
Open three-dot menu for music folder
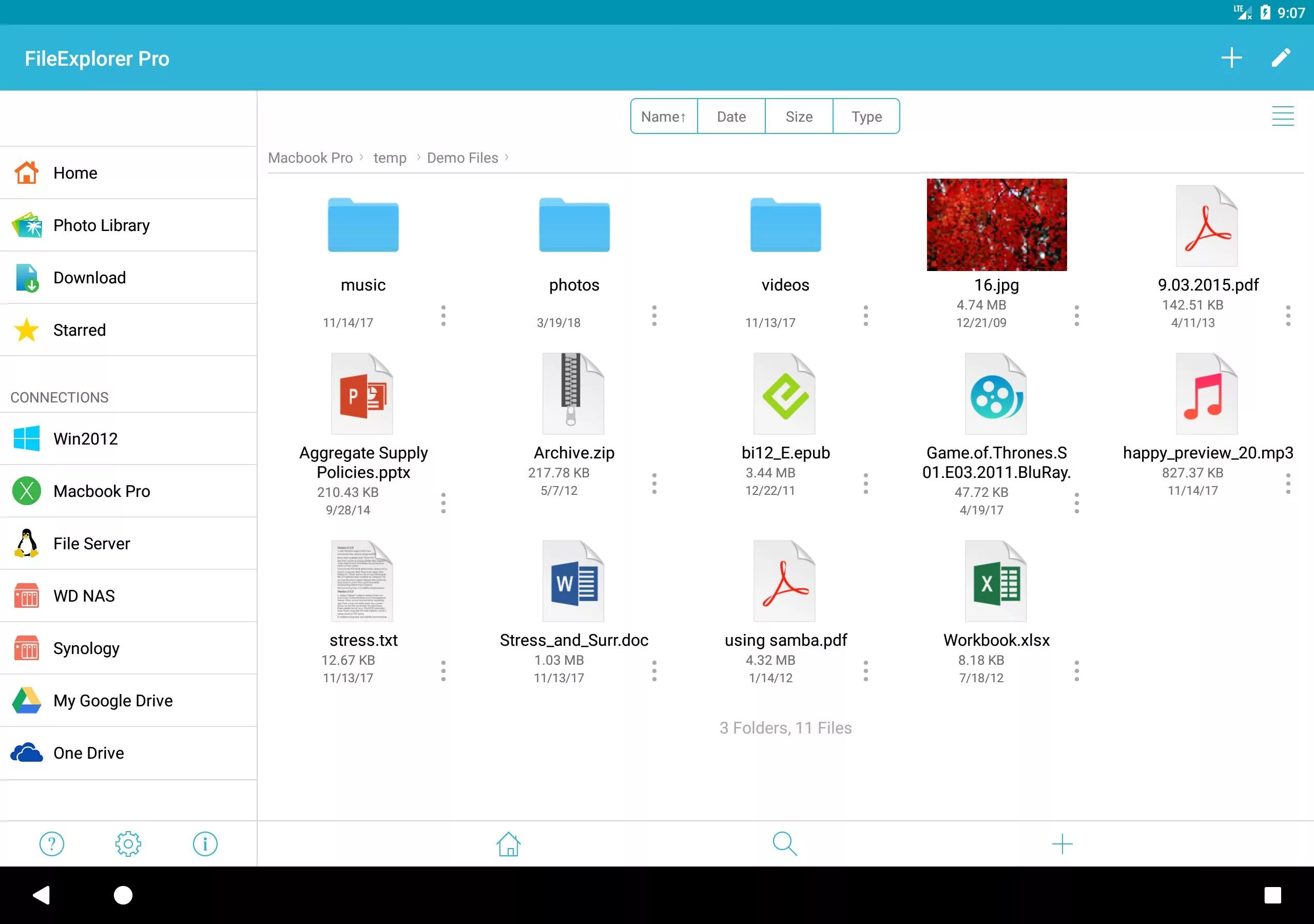[443, 316]
